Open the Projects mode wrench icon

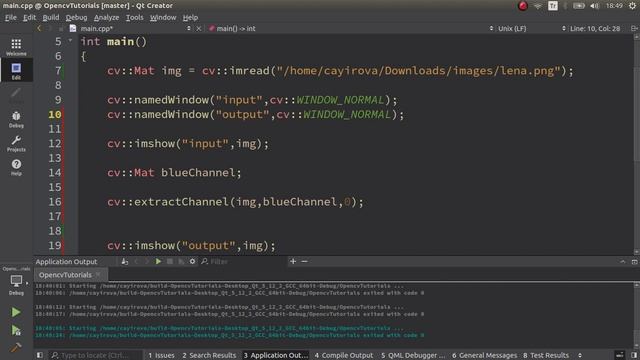coord(16,143)
